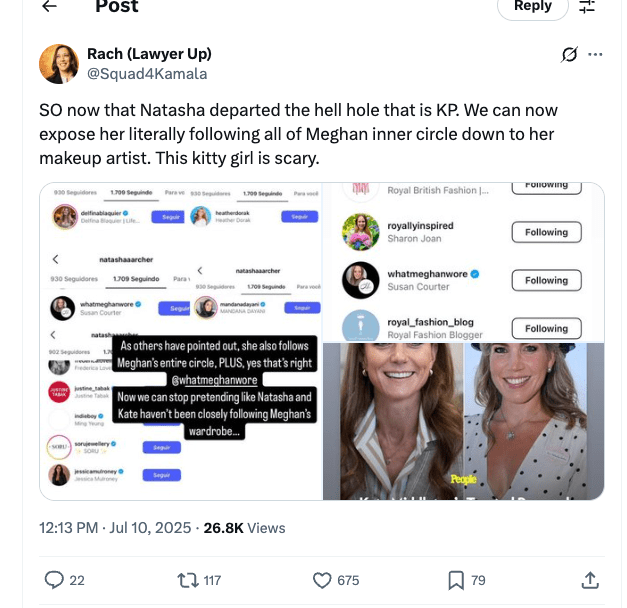Open the post's more options menu
This screenshot has height=608, width=627.
[x=596, y=54]
